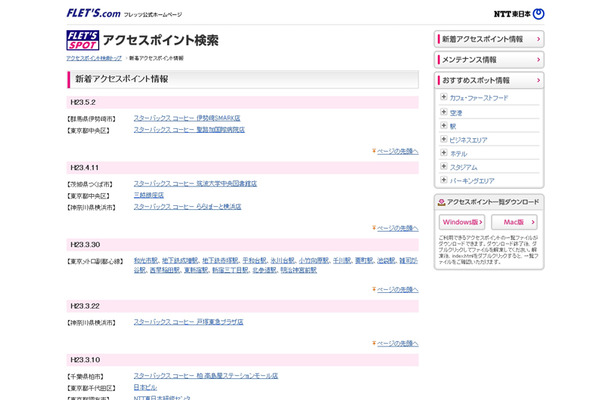Screen dimensions: 610x400
Task: Click the FLET'S SPOT logo badge
Action: pos(82,40)
